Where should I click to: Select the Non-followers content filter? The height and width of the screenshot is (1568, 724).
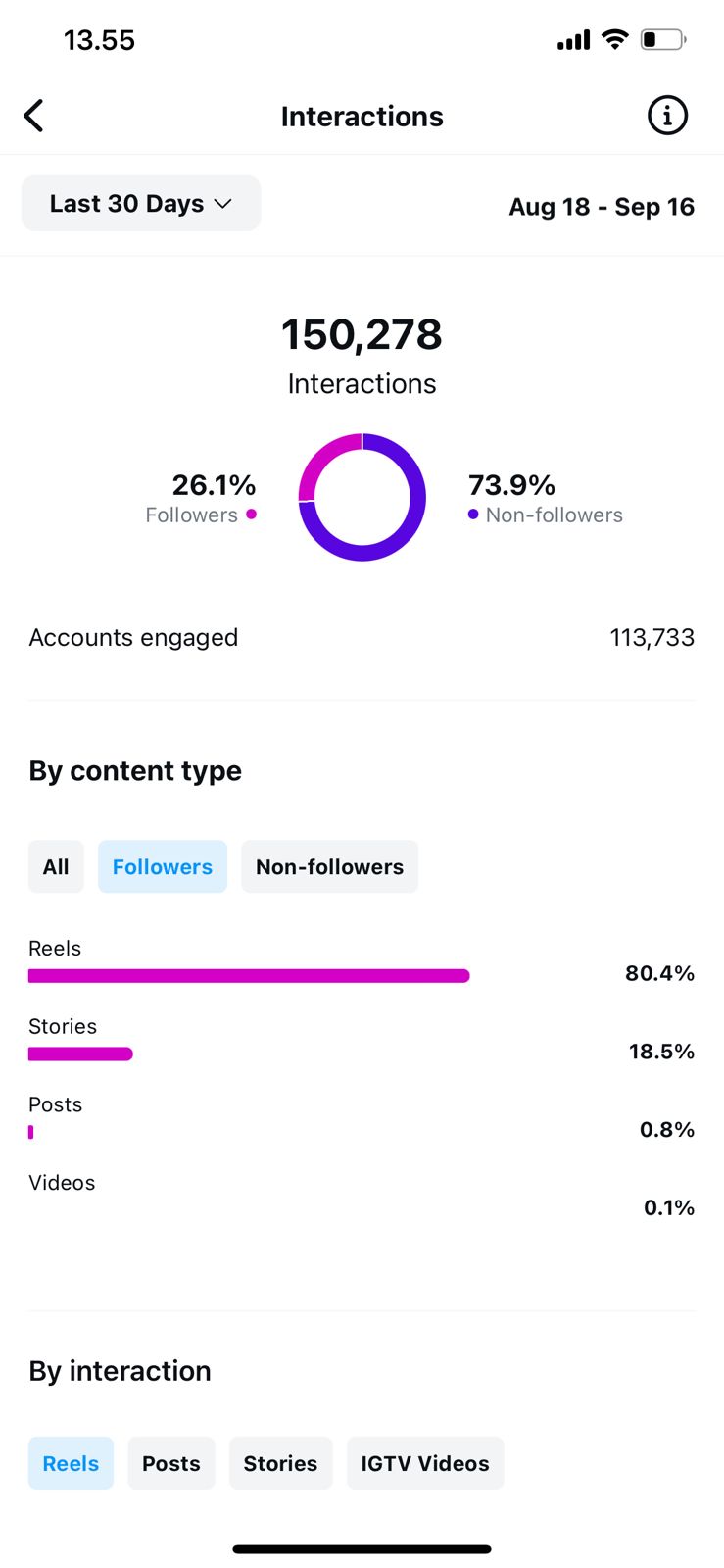pos(329,866)
